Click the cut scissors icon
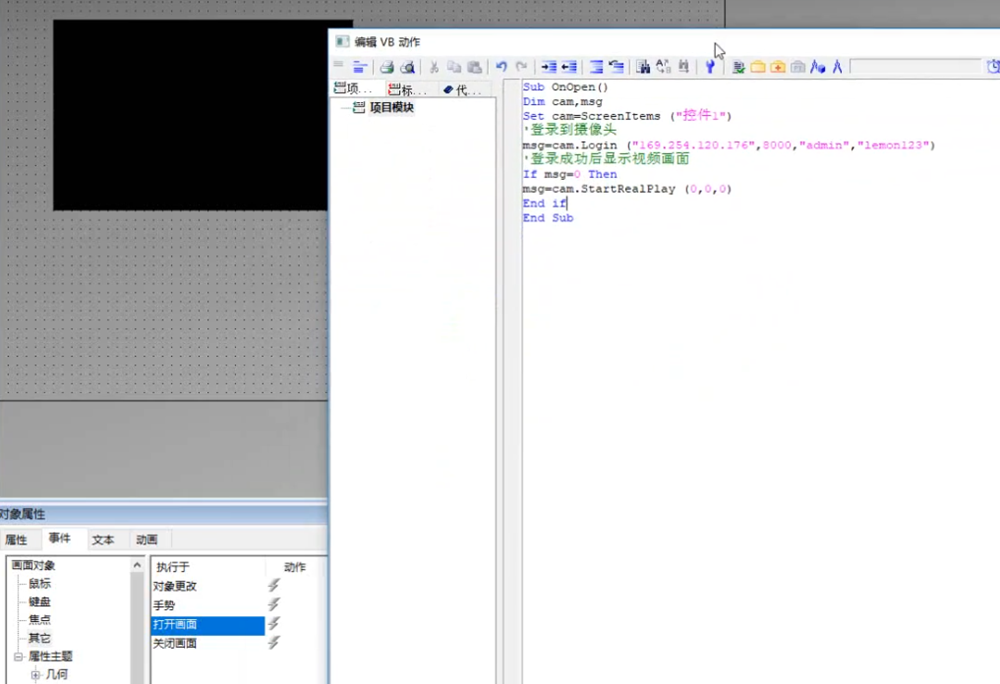 [434, 67]
